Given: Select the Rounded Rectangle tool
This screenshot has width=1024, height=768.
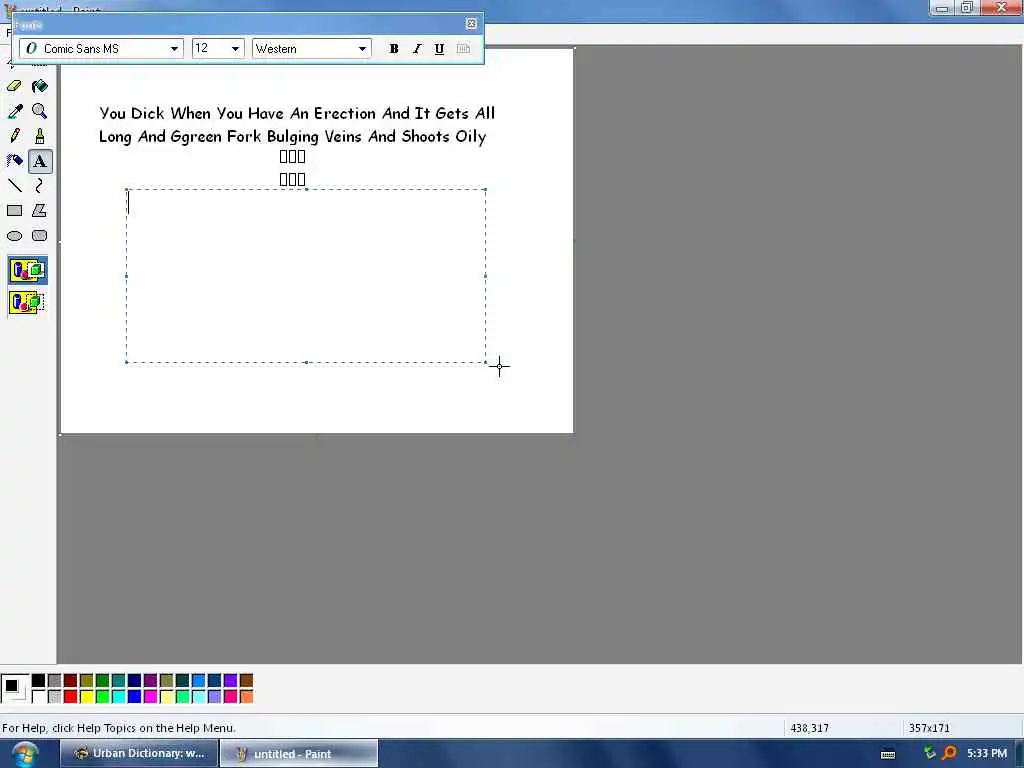Looking at the screenshot, I should (x=40, y=236).
